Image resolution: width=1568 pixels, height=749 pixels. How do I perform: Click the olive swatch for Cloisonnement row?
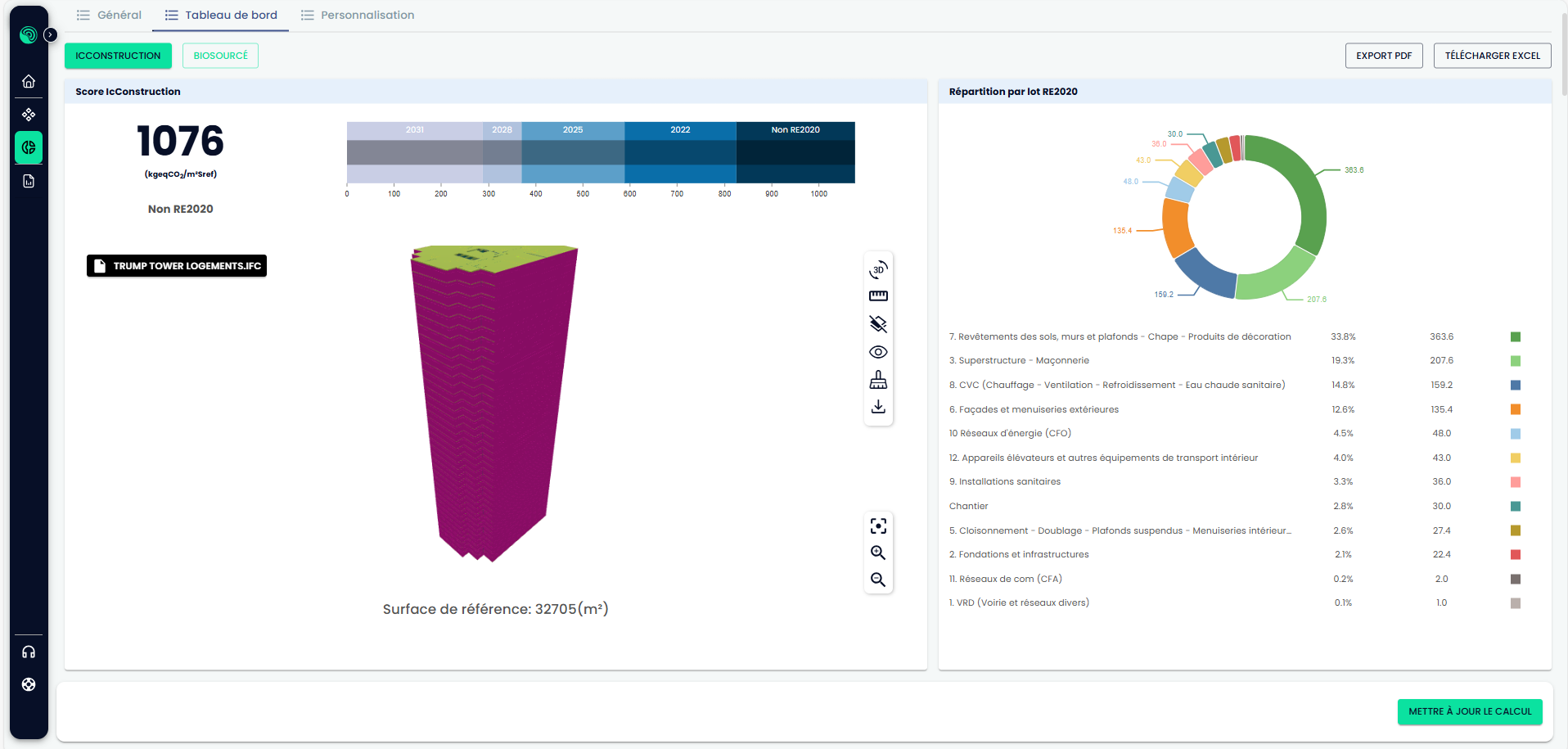[x=1516, y=530]
